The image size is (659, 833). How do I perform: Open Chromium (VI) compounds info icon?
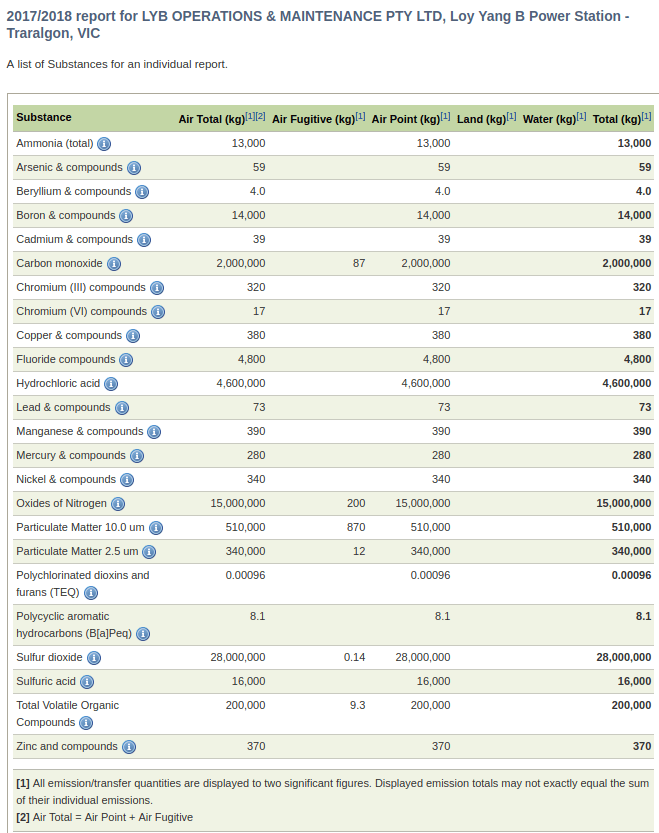point(158,312)
